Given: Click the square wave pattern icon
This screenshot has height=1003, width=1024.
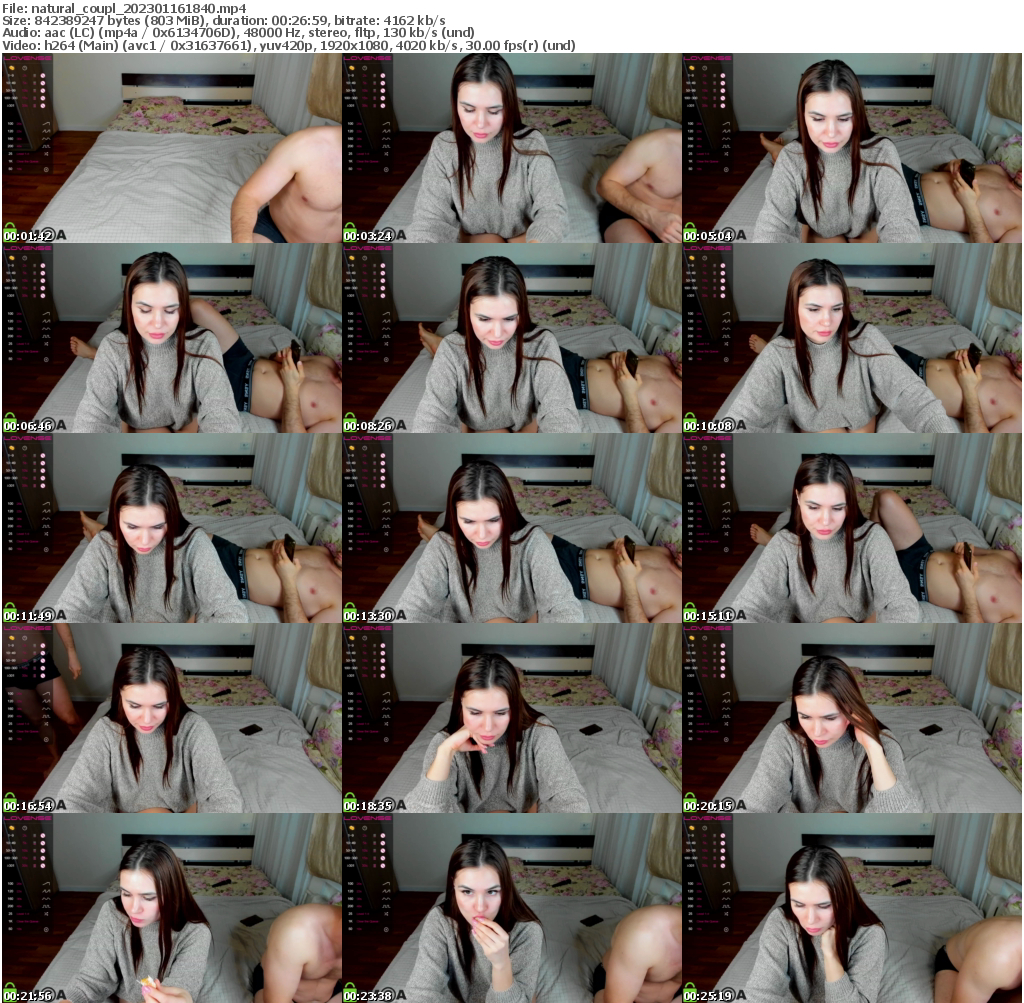Looking at the screenshot, I should tap(46, 146).
